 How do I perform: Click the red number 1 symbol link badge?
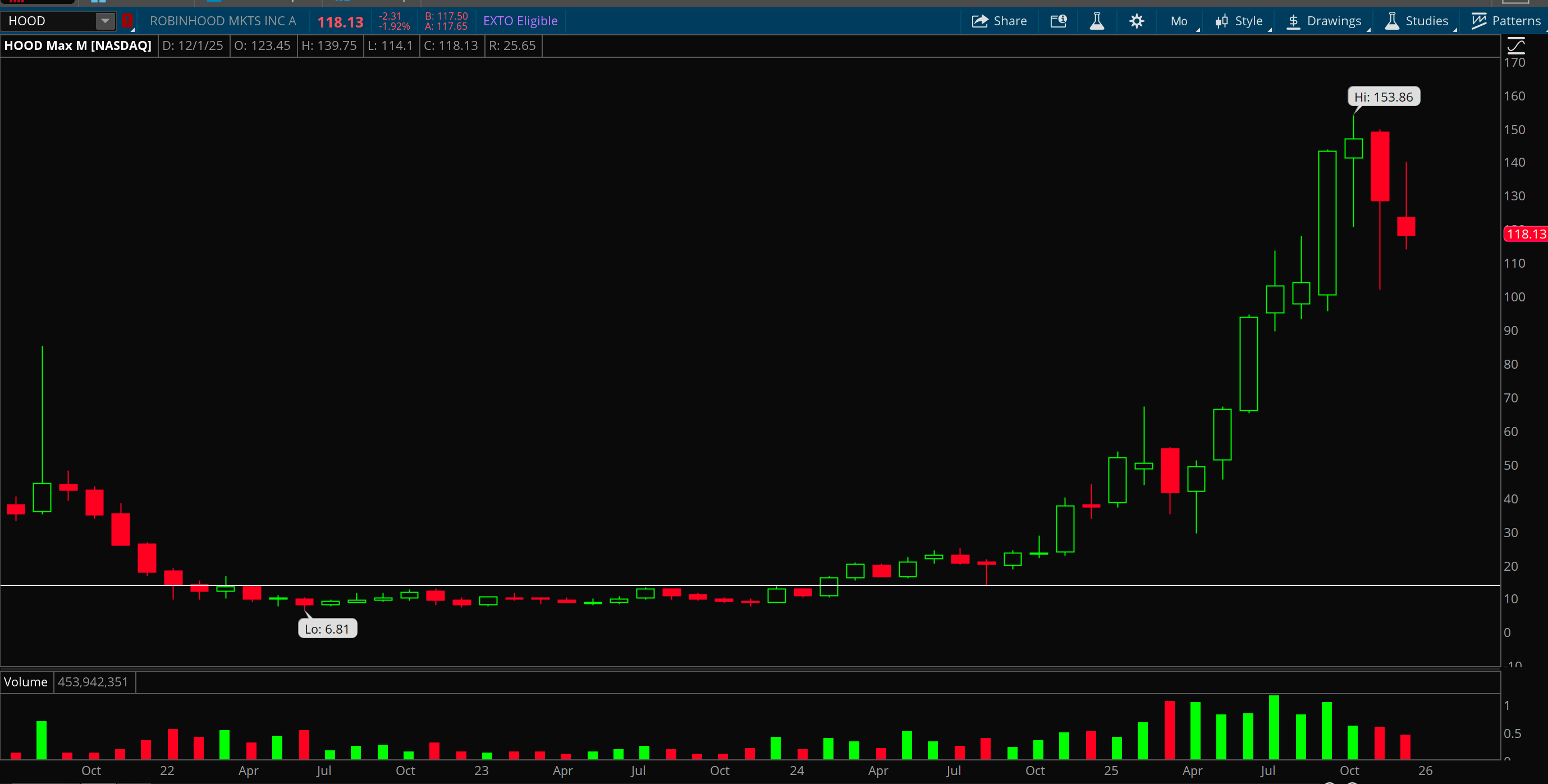pos(127,21)
